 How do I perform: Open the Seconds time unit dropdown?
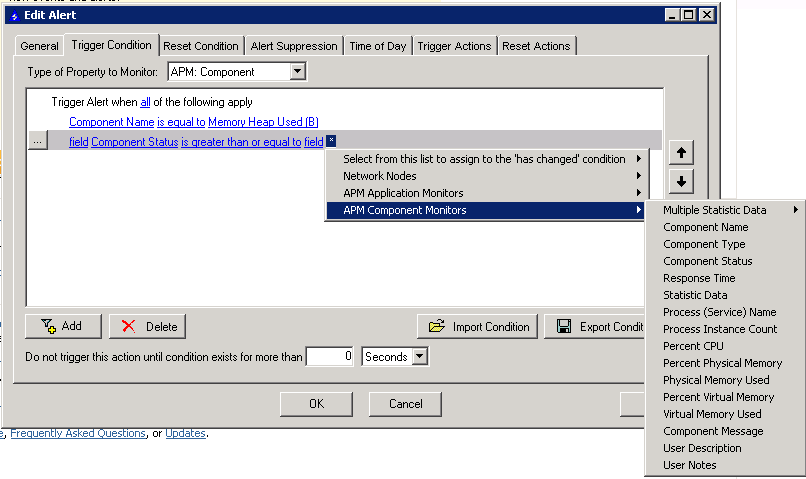(x=420, y=356)
